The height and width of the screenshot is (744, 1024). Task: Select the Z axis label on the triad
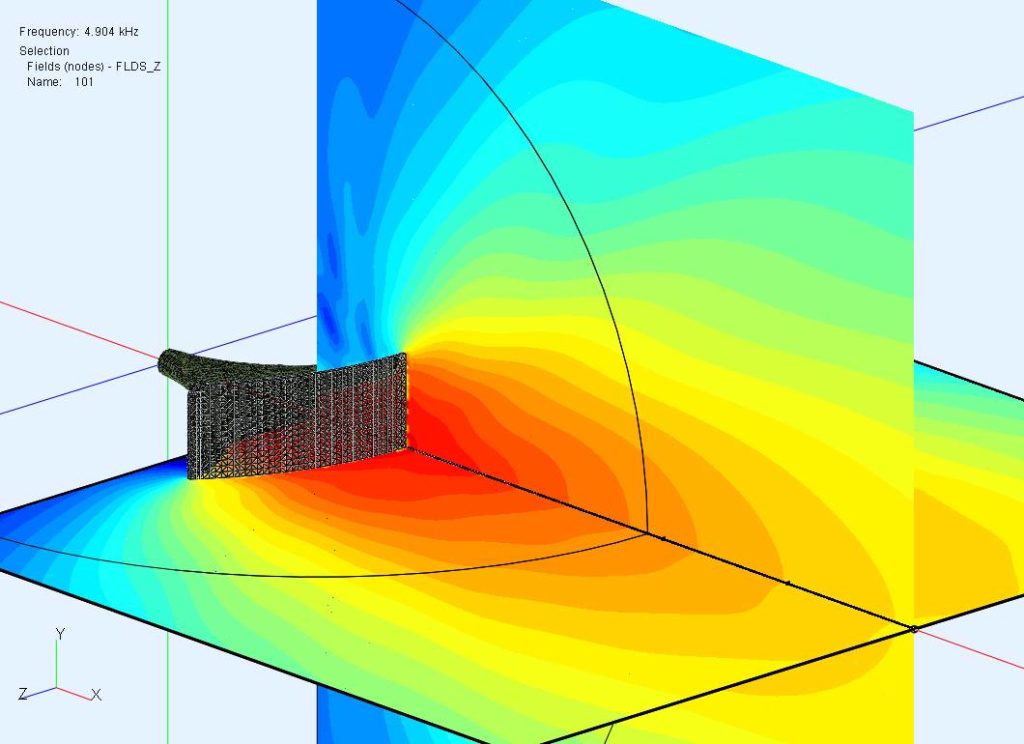coord(23,692)
